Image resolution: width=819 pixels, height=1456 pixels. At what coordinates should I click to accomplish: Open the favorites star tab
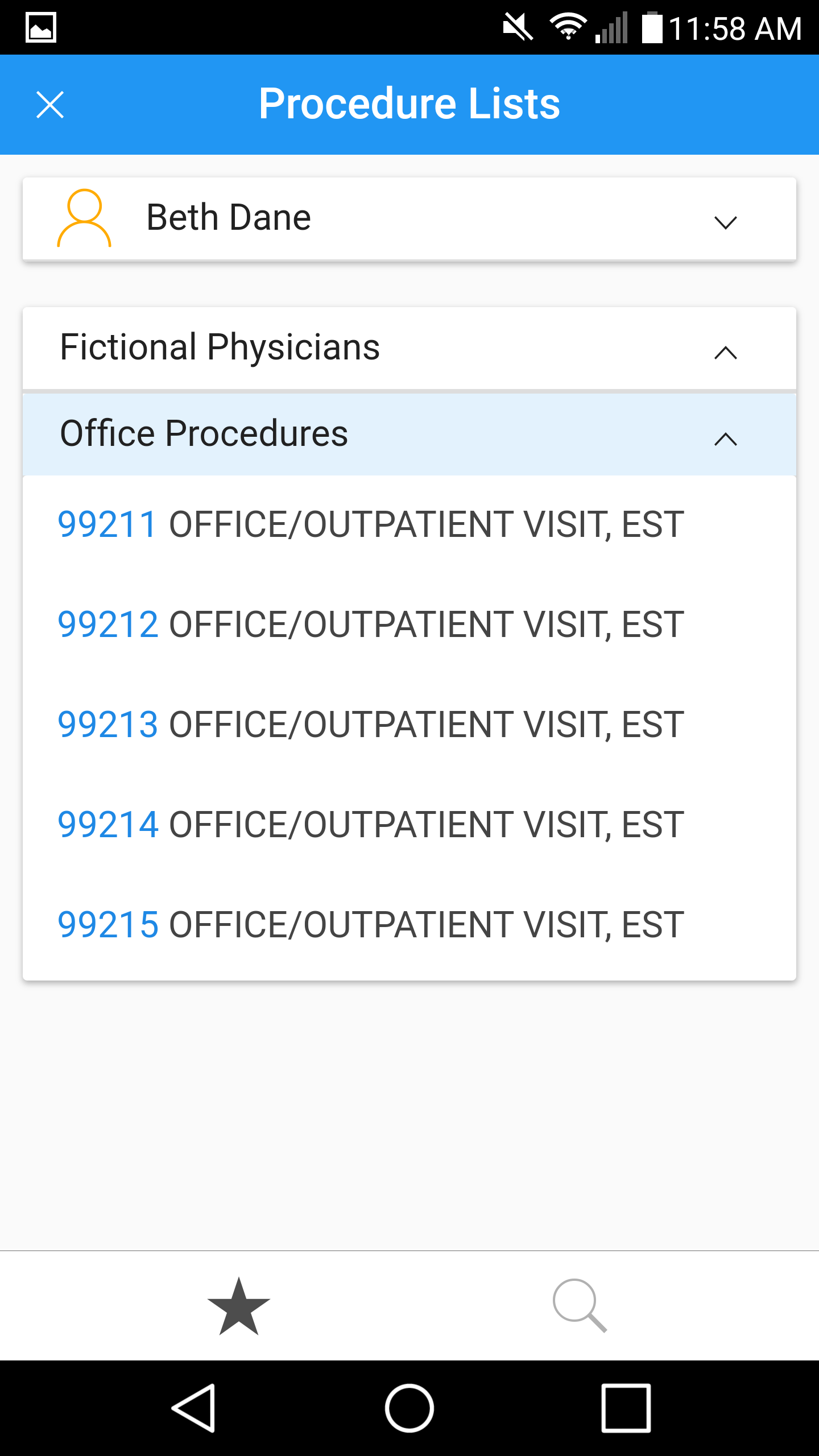239,1306
